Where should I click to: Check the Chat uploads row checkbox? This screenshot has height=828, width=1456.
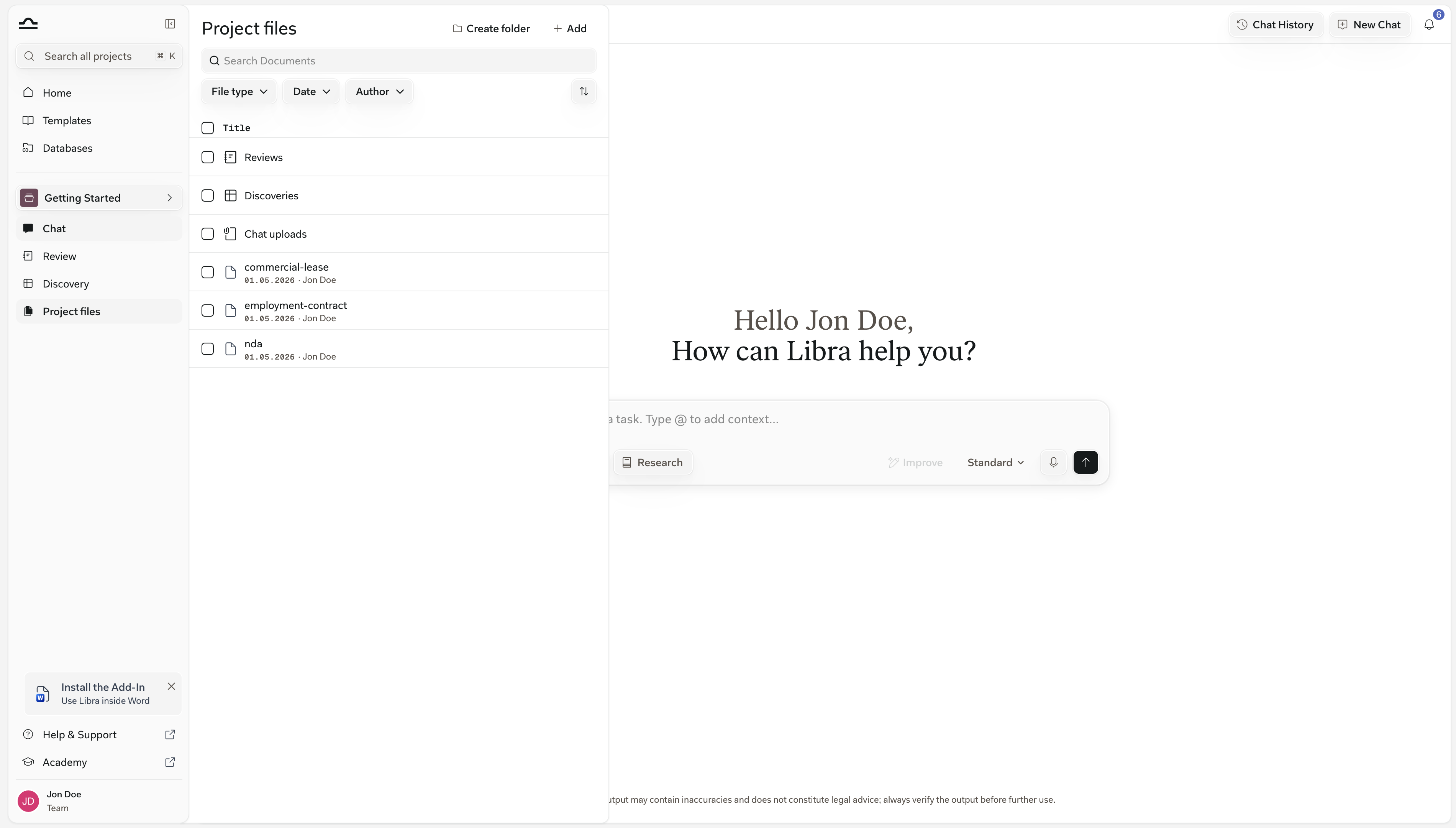(207, 234)
